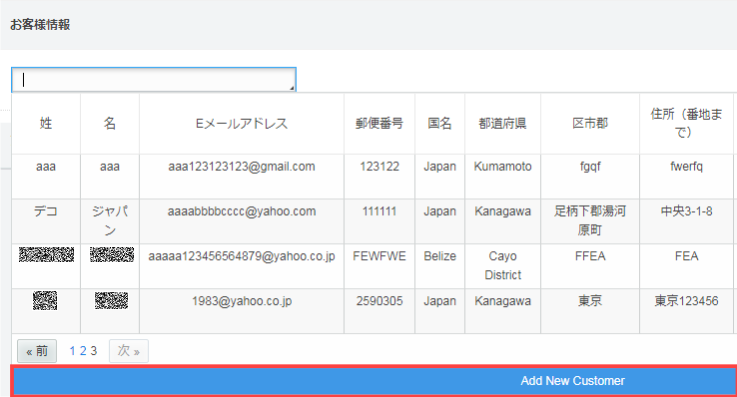Screen dimensions: 737x397
Task: Open page 2 in pagination
Action: (83, 351)
